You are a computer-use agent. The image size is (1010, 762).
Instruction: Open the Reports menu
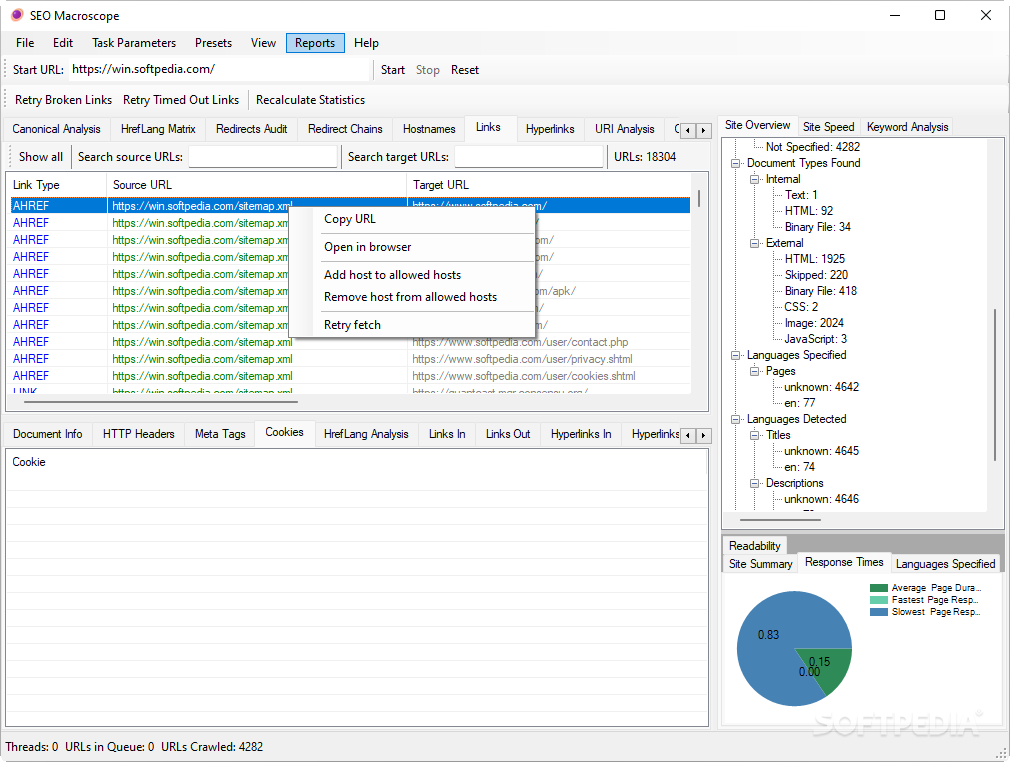point(315,43)
